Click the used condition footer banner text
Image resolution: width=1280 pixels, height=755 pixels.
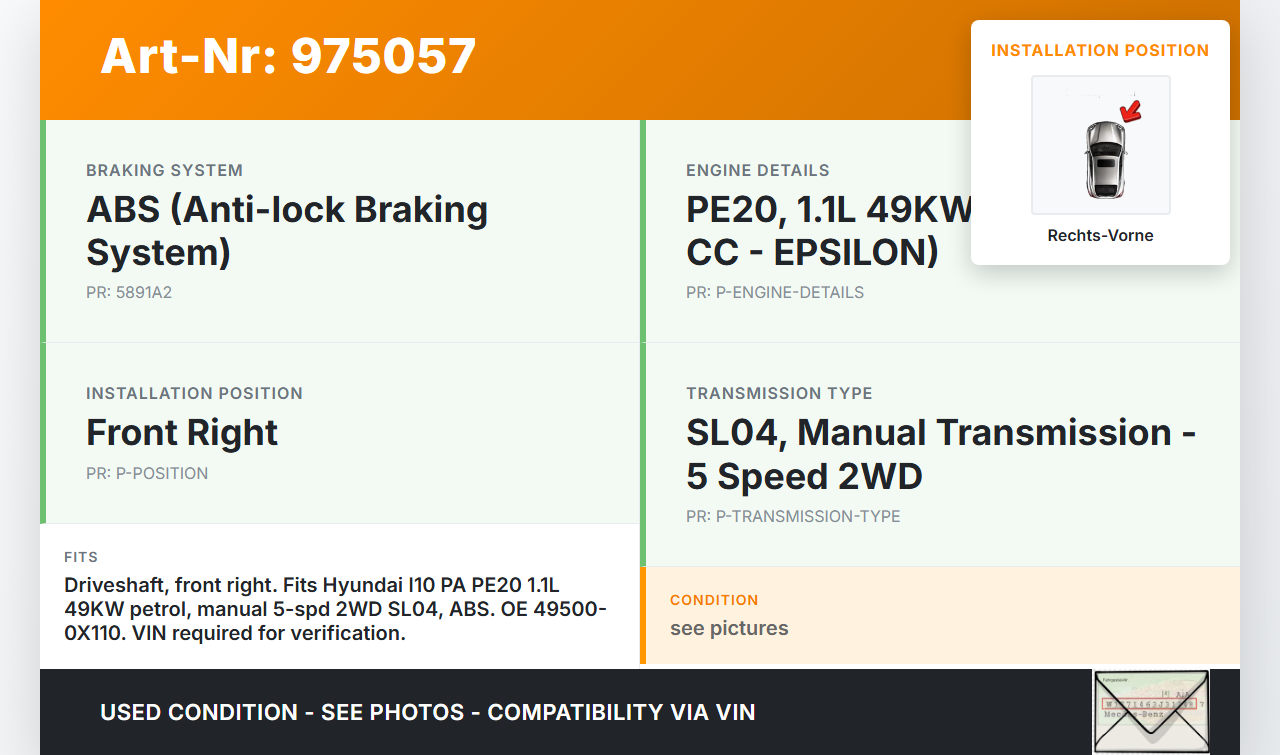[x=428, y=712]
